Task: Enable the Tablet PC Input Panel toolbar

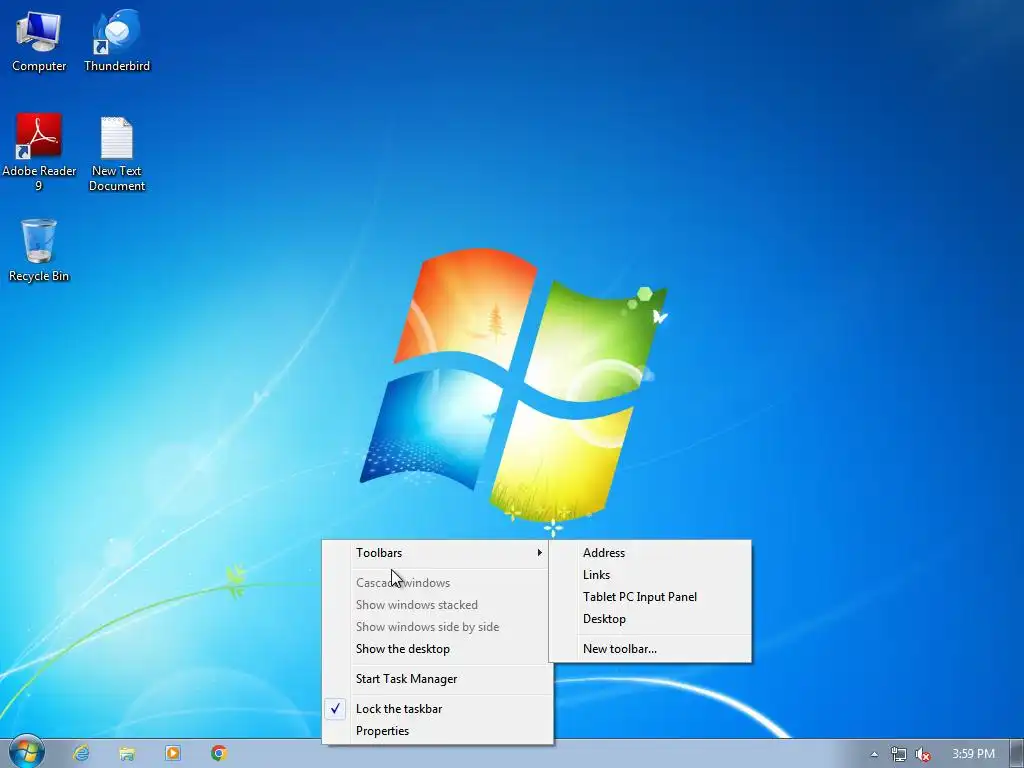Action: click(x=650, y=597)
